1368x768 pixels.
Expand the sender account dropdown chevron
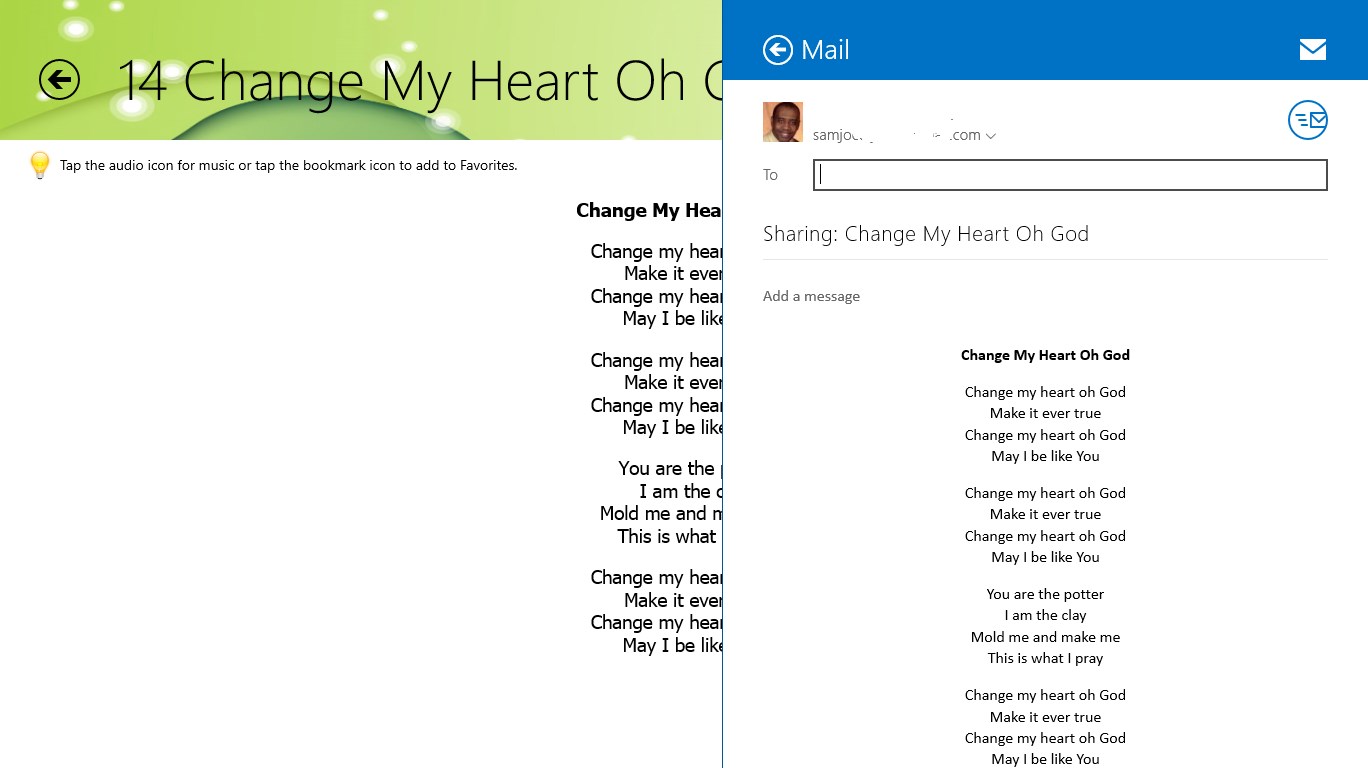[990, 136]
